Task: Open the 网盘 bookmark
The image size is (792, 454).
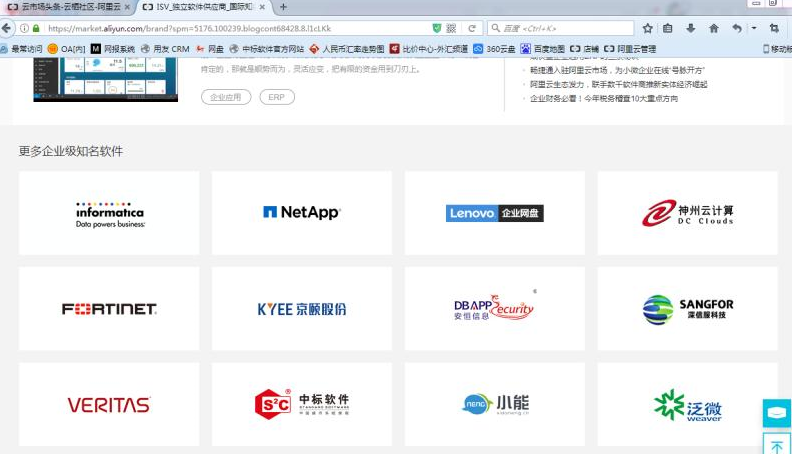Action: pyautogui.click(x=210, y=49)
